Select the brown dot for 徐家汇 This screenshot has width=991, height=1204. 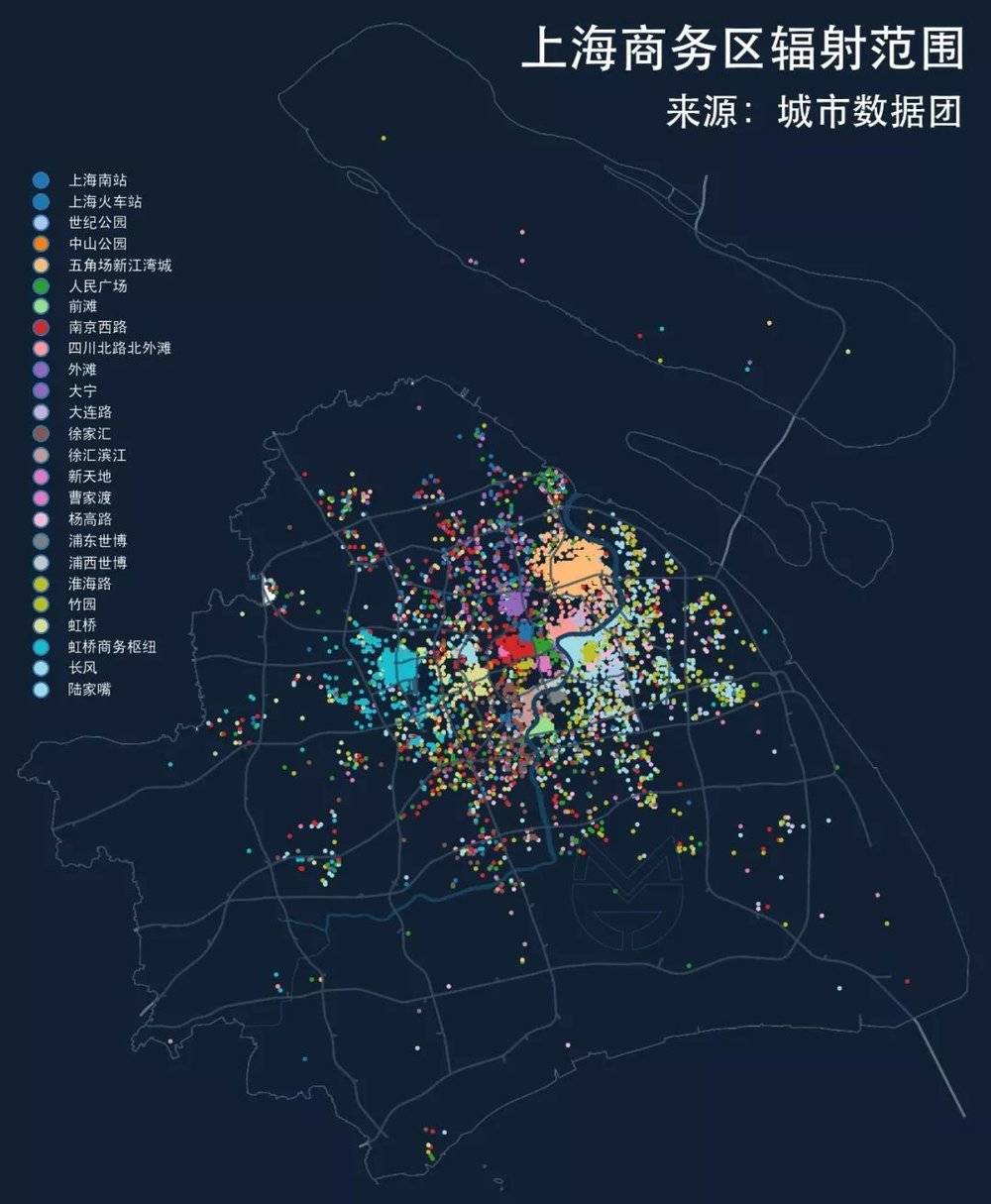tap(41, 434)
